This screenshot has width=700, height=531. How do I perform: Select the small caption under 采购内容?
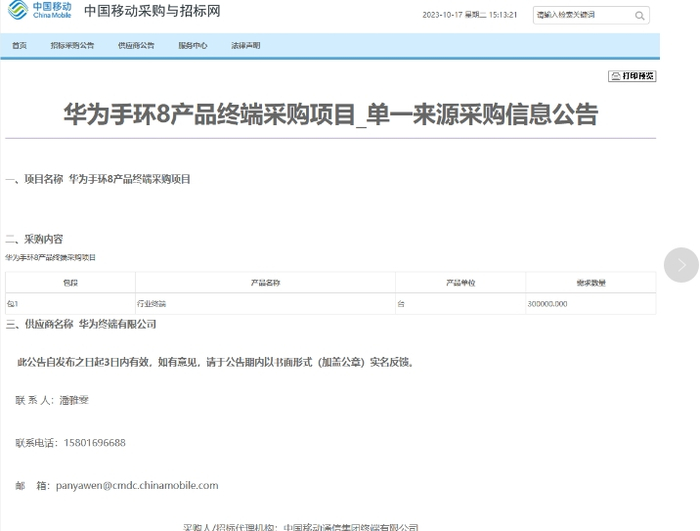click(x=50, y=258)
